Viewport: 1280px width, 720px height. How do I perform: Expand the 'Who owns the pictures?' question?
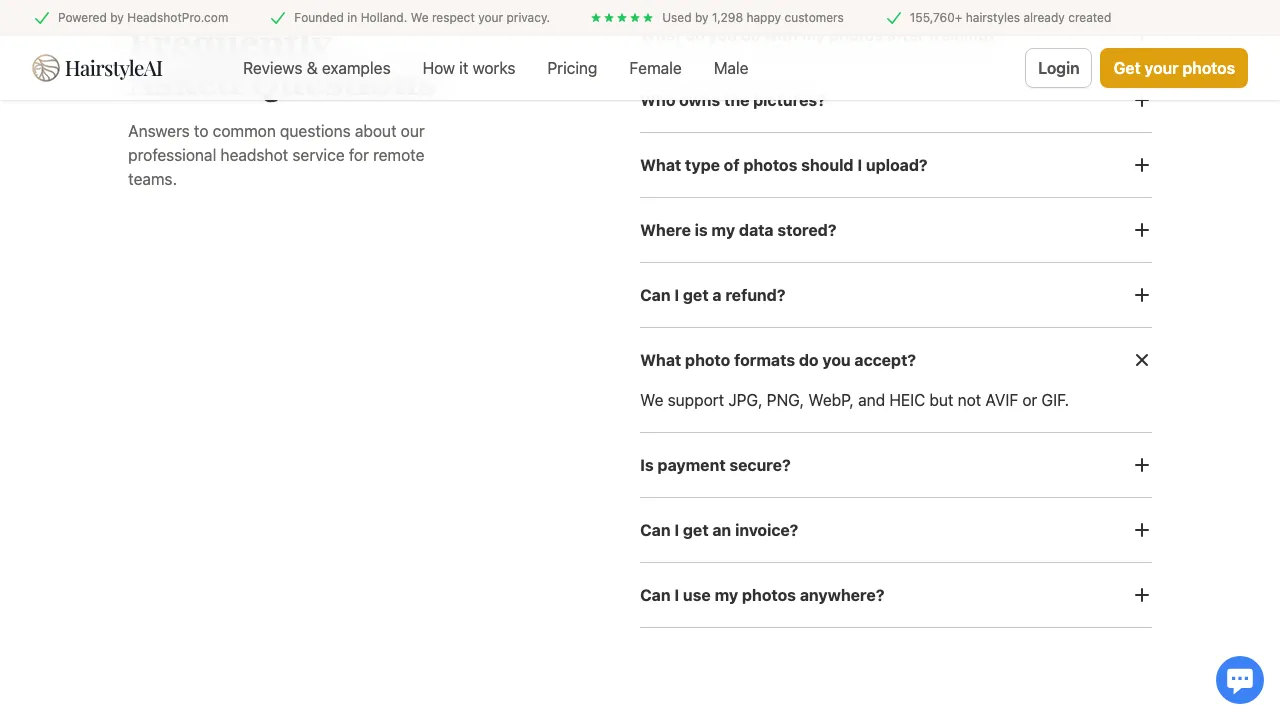point(732,102)
